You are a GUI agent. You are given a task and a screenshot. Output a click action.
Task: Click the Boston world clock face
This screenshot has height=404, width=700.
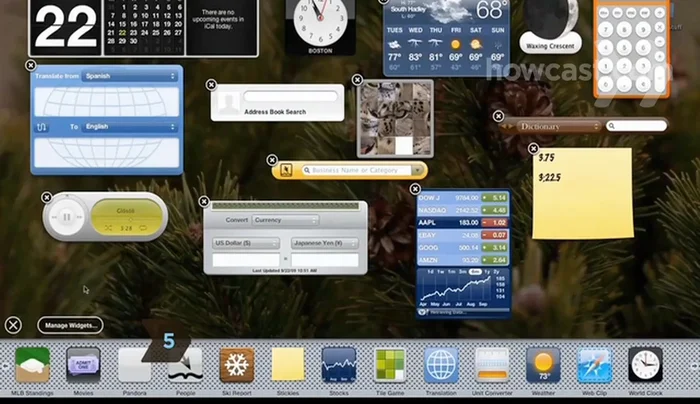tap(320, 21)
